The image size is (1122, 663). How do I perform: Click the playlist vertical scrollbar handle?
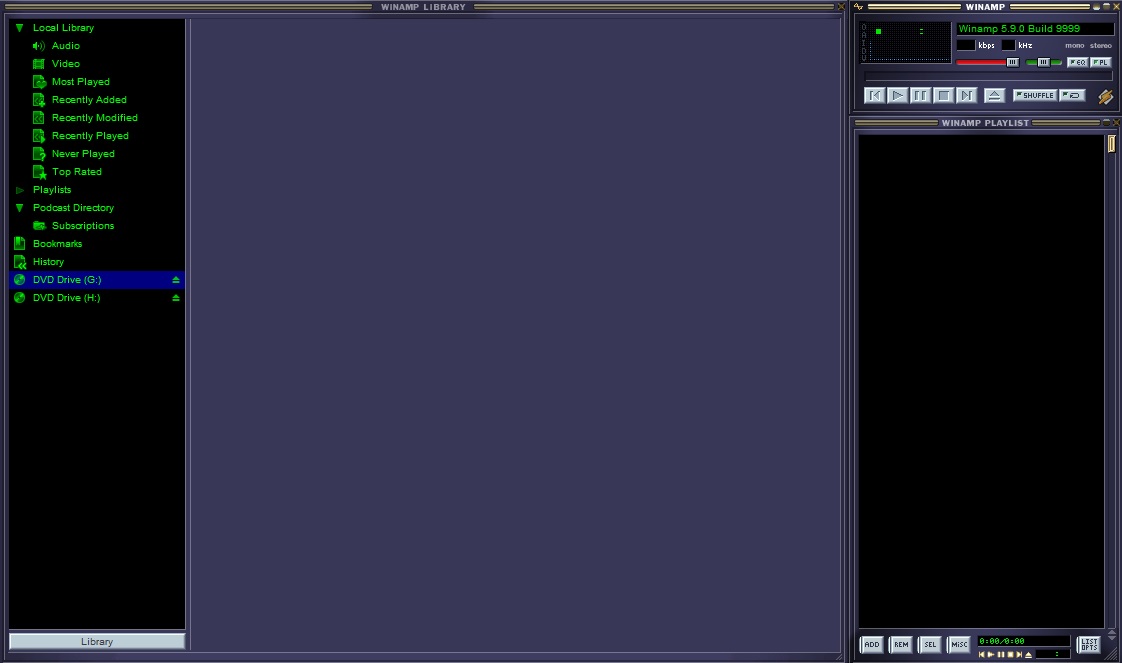1111,144
